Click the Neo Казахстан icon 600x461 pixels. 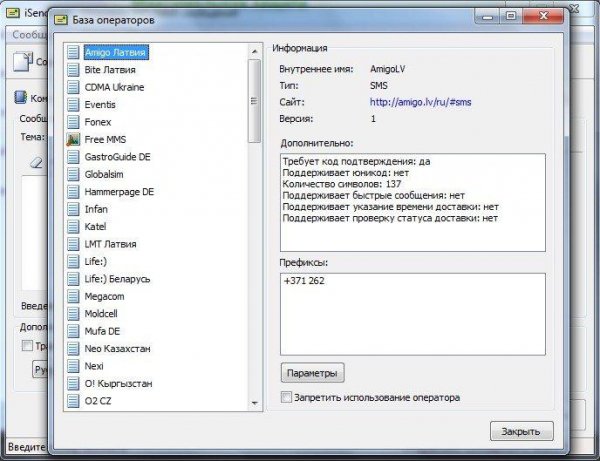tap(73, 349)
